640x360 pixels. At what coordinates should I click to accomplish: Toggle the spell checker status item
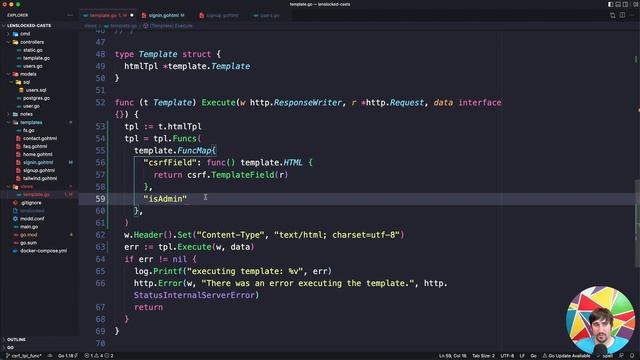605,356
